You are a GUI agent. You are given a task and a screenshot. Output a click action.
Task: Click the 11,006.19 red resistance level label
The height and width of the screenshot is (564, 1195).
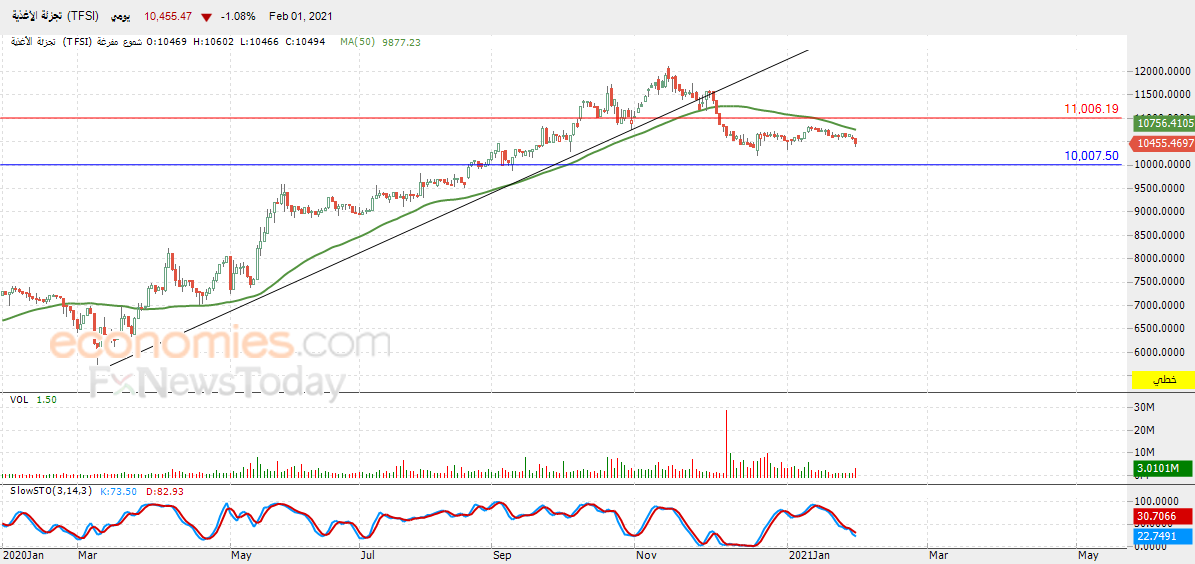(x=1091, y=110)
